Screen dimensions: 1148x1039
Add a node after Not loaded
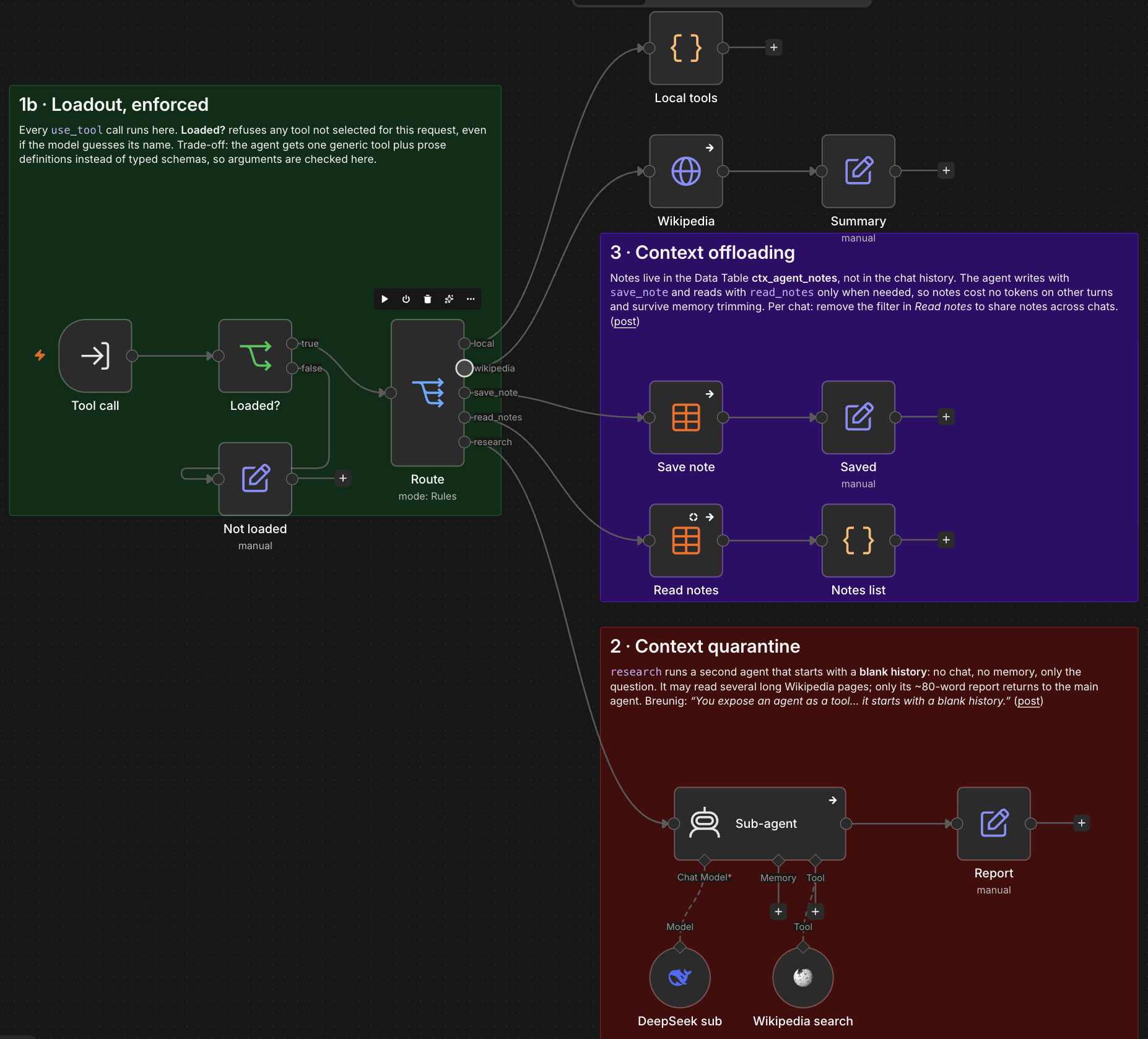click(343, 478)
